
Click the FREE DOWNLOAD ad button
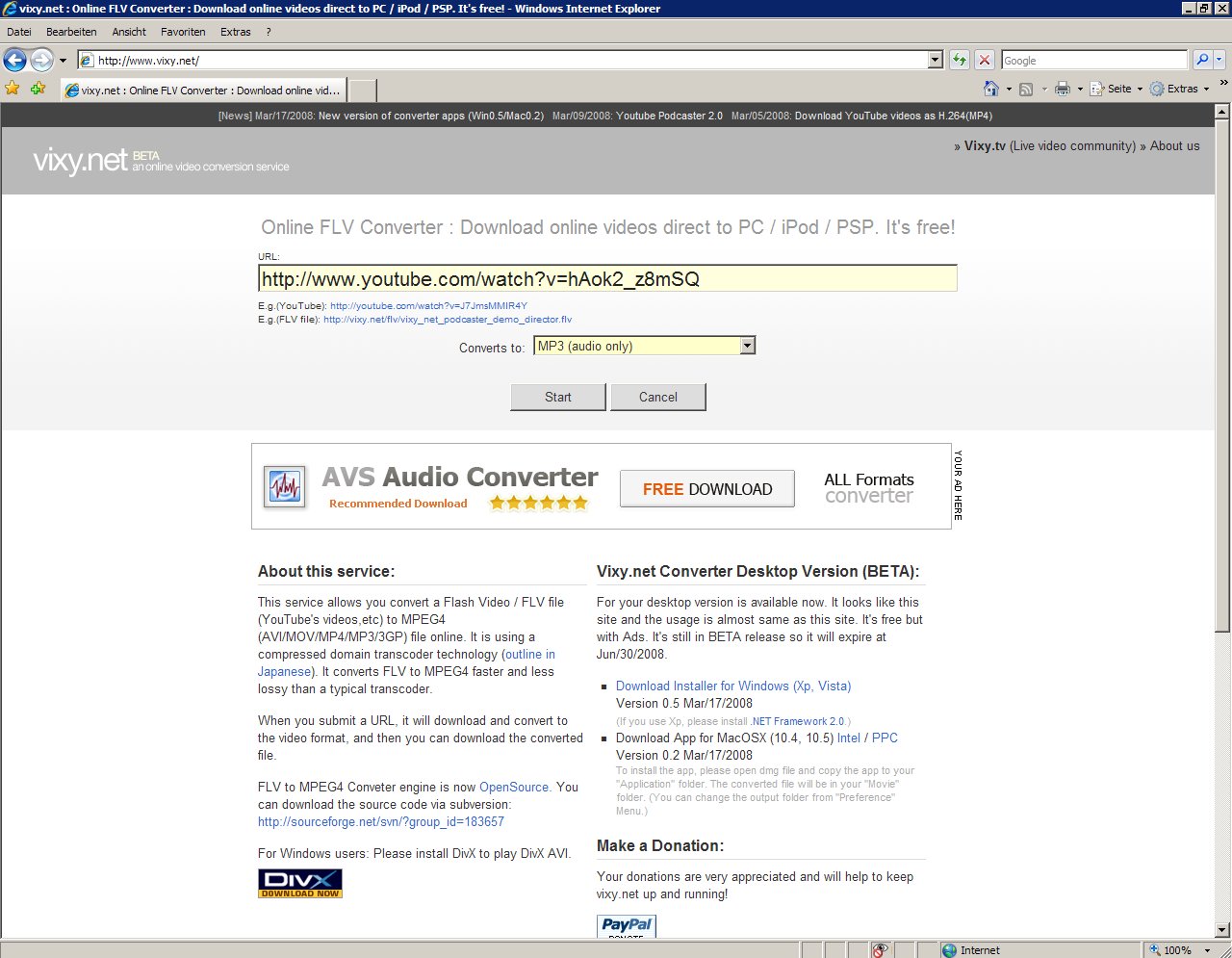pos(707,489)
